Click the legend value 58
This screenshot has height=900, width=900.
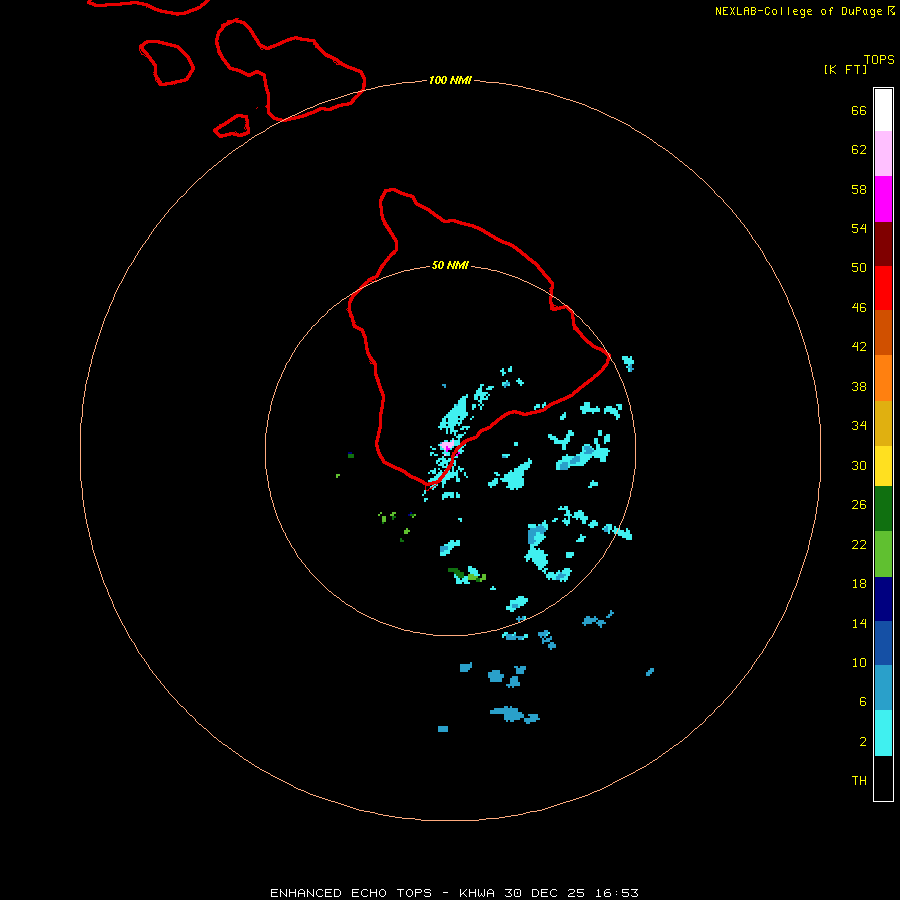click(859, 189)
